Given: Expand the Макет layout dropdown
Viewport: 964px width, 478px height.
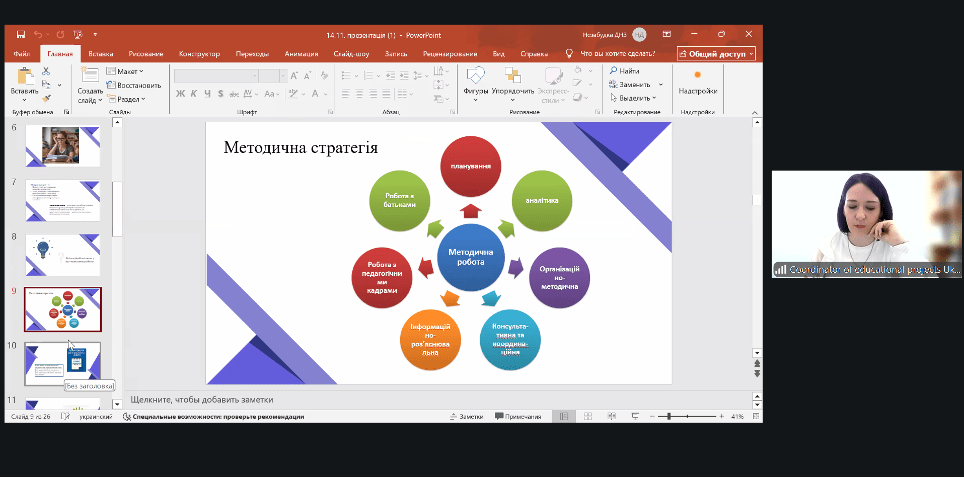Looking at the screenshot, I should click(130, 72).
